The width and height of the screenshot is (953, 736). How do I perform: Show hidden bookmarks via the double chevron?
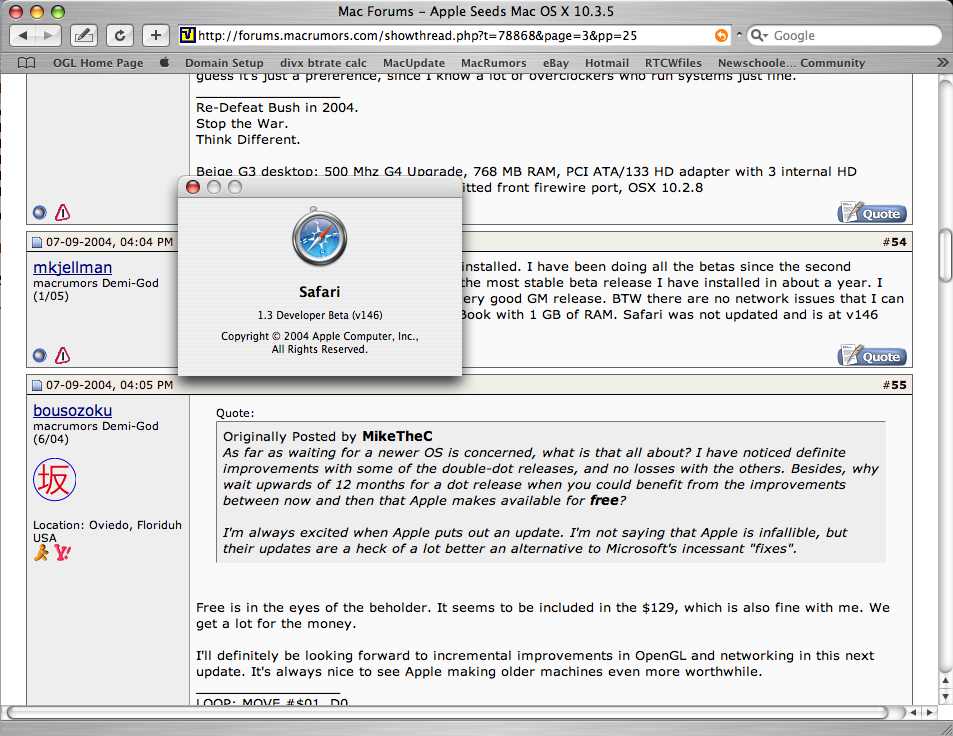click(942, 63)
